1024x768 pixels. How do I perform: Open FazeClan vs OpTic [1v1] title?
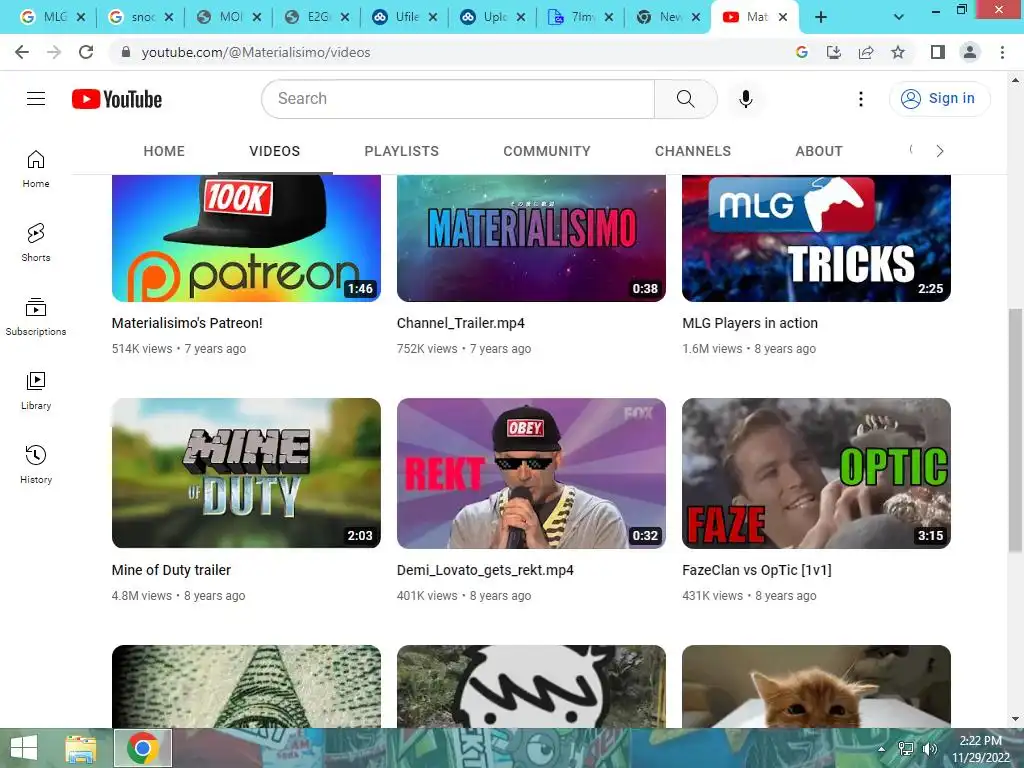(x=757, y=570)
